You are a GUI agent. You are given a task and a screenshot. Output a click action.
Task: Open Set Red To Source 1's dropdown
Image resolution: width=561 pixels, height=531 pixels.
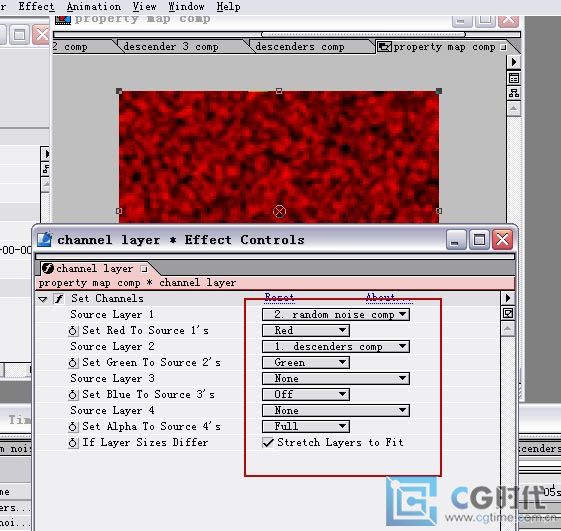click(x=306, y=330)
